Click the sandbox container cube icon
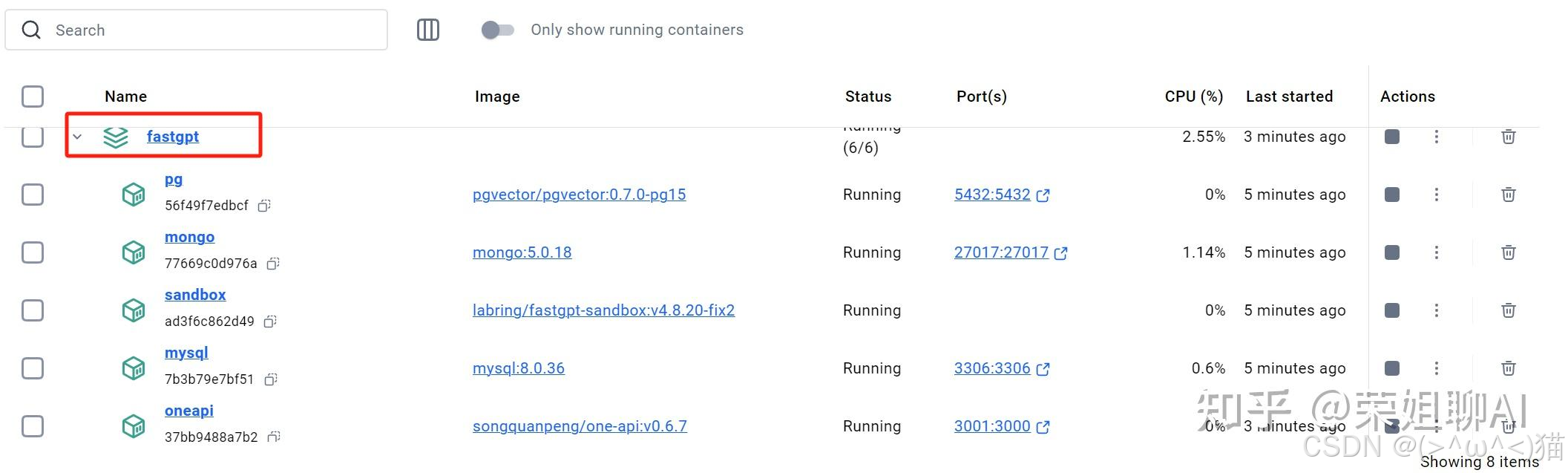The width and height of the screenshot is (1568, 473). pyautogui.click(x=134, y=310)
